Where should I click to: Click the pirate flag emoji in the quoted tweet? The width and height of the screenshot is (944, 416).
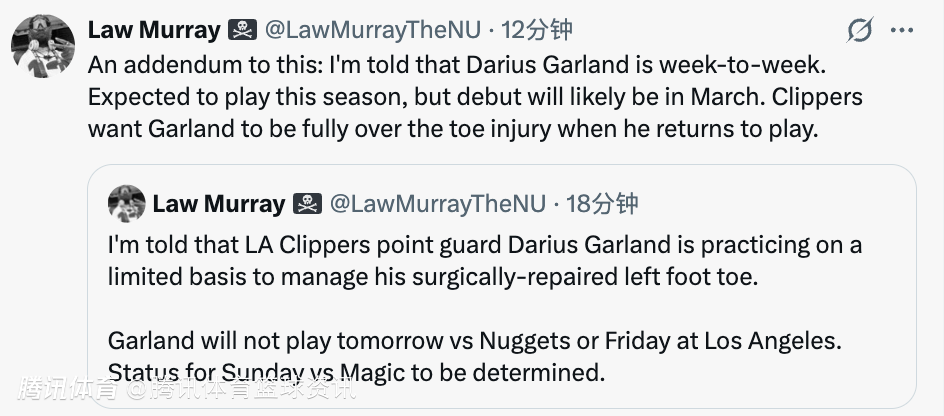click(x=307, y=205)
